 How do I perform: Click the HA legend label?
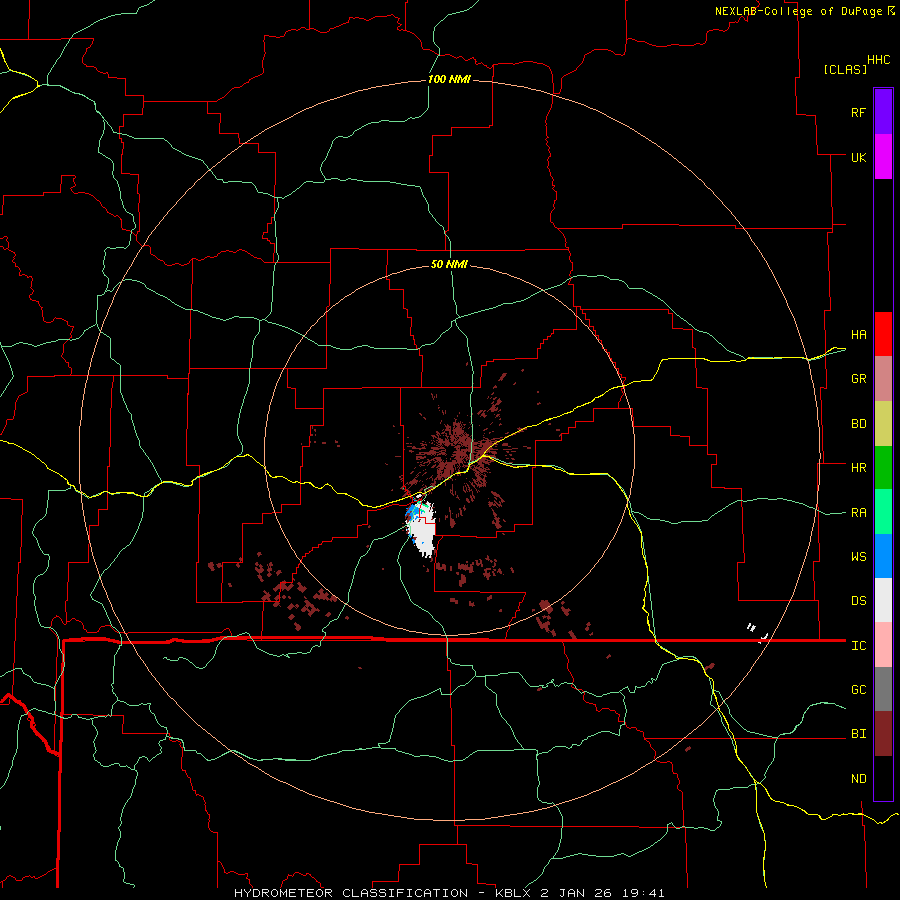pyautogui.click(x=858, y=334)
